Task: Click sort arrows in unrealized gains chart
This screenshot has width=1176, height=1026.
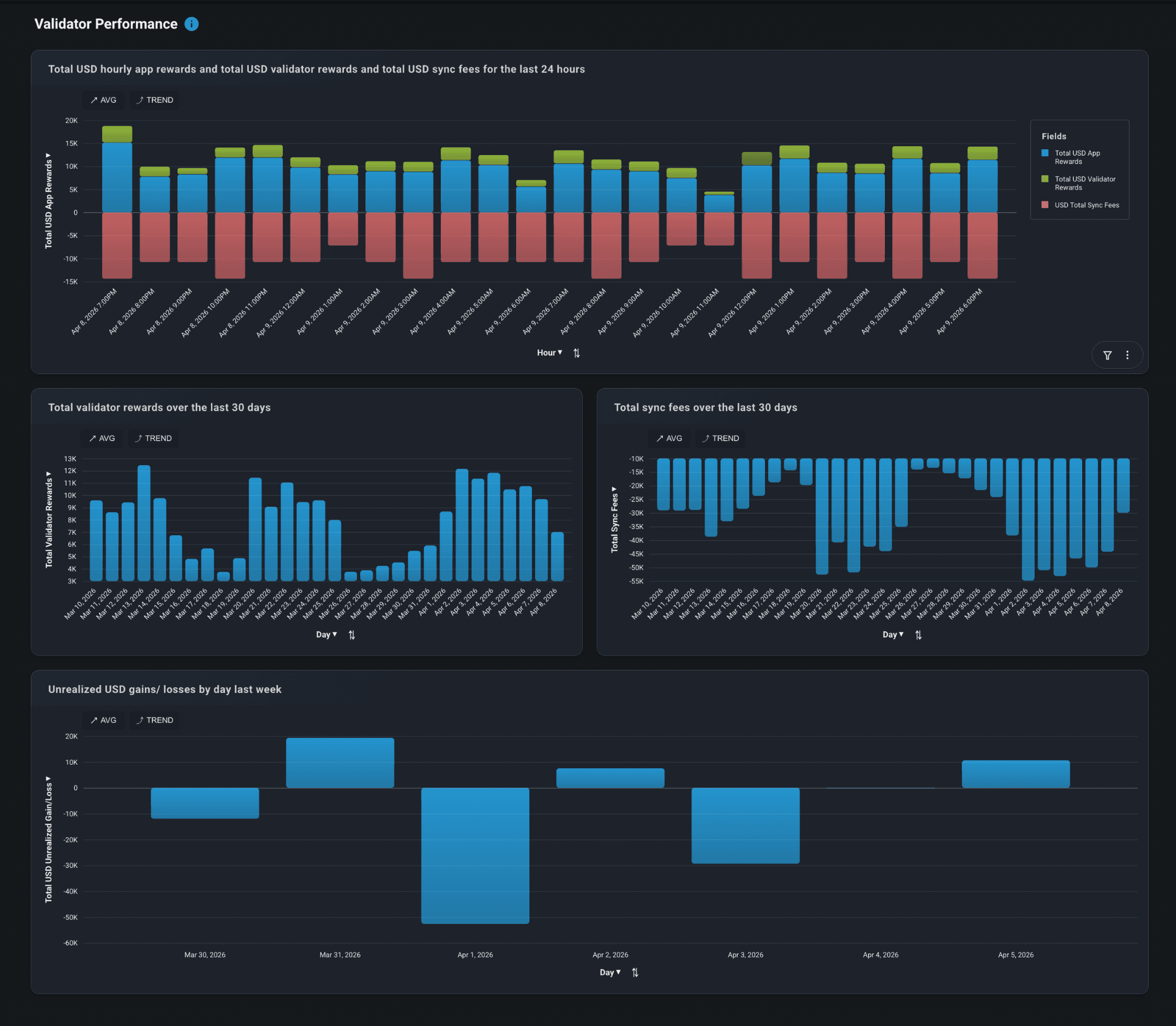Action: pyautogui.click(x=635, y=973)
